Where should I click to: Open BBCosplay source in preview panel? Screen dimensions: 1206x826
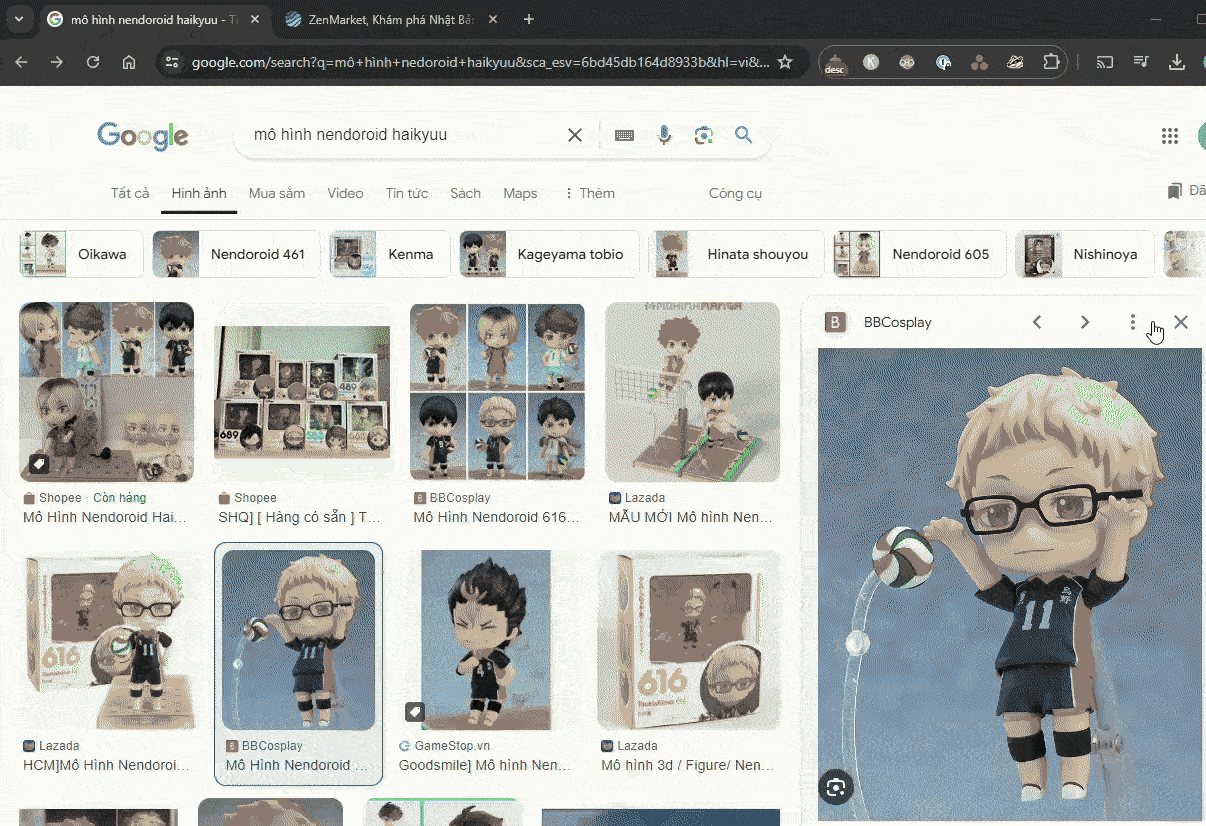coord(878,322)
